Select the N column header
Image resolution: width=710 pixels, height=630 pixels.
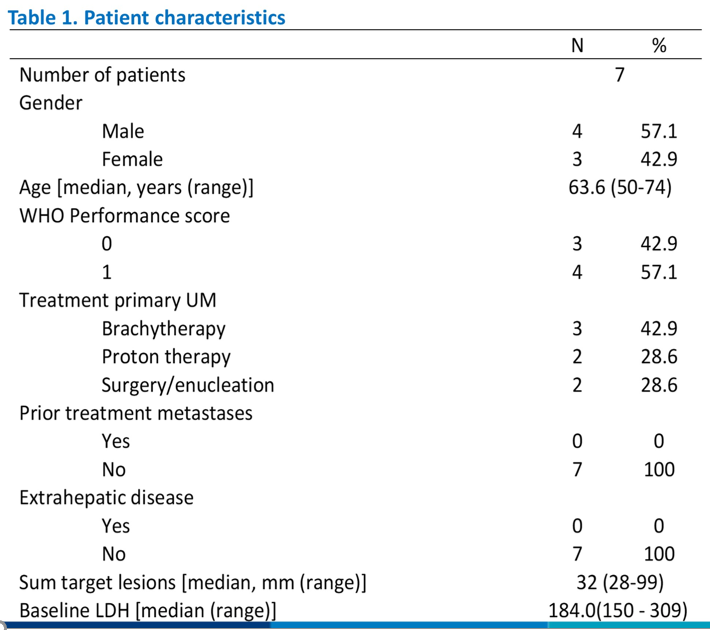coord(577,47)
